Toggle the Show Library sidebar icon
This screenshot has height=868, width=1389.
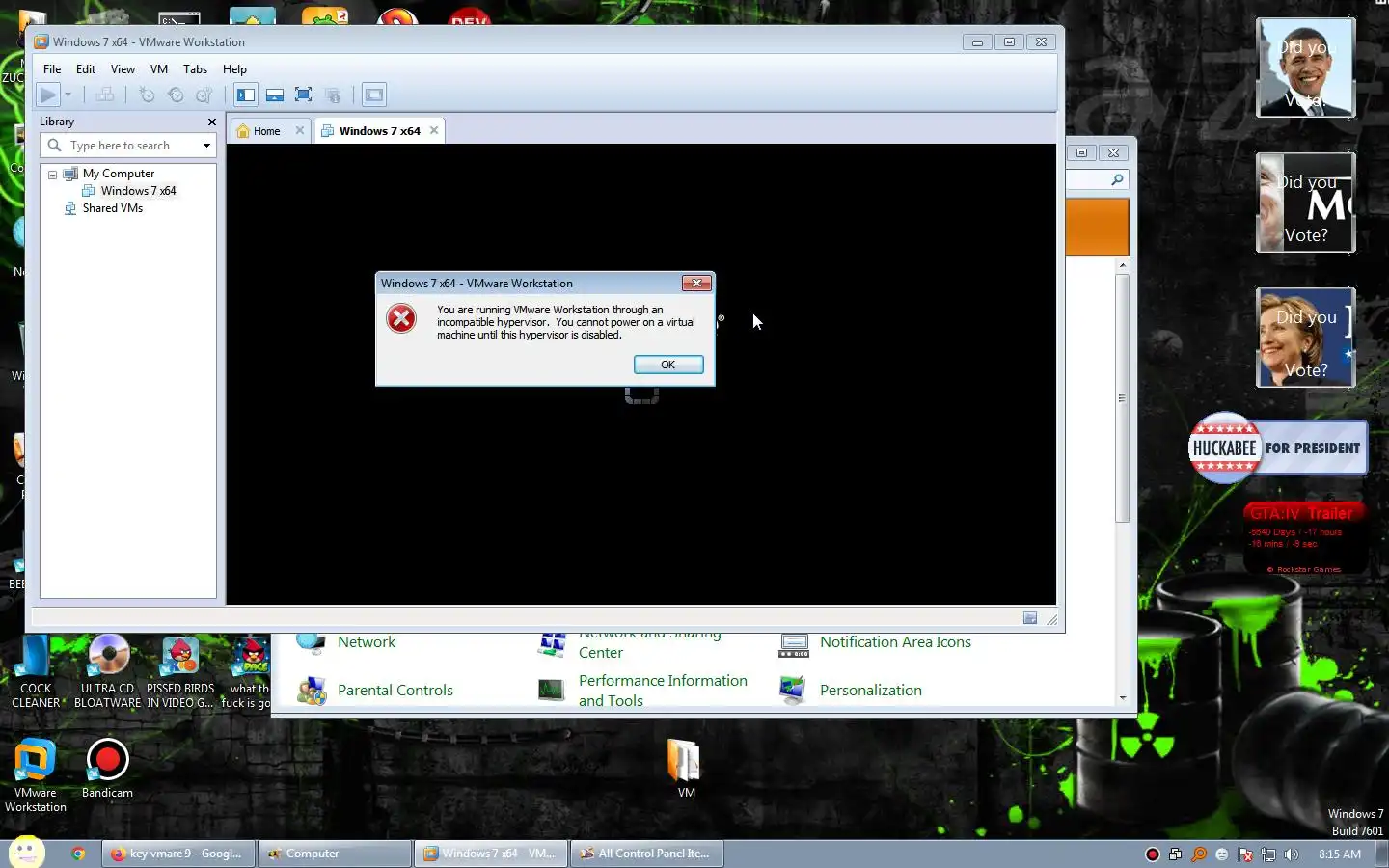(246, 95)
